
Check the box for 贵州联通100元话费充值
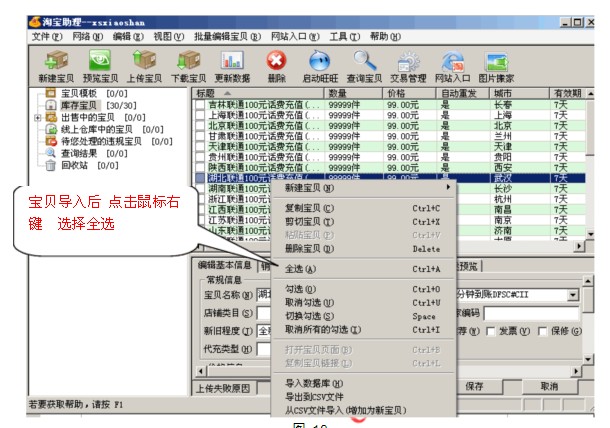[x=200, y=157]
